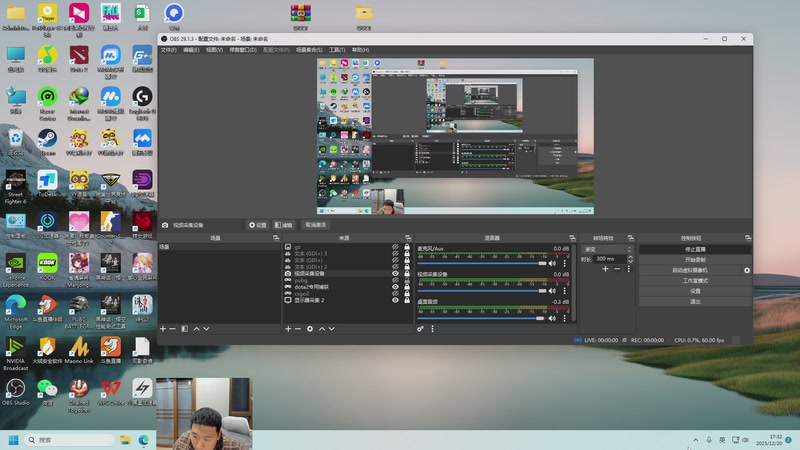Move the scene up with the arrow
800x450 pixels.
[196, 329]
